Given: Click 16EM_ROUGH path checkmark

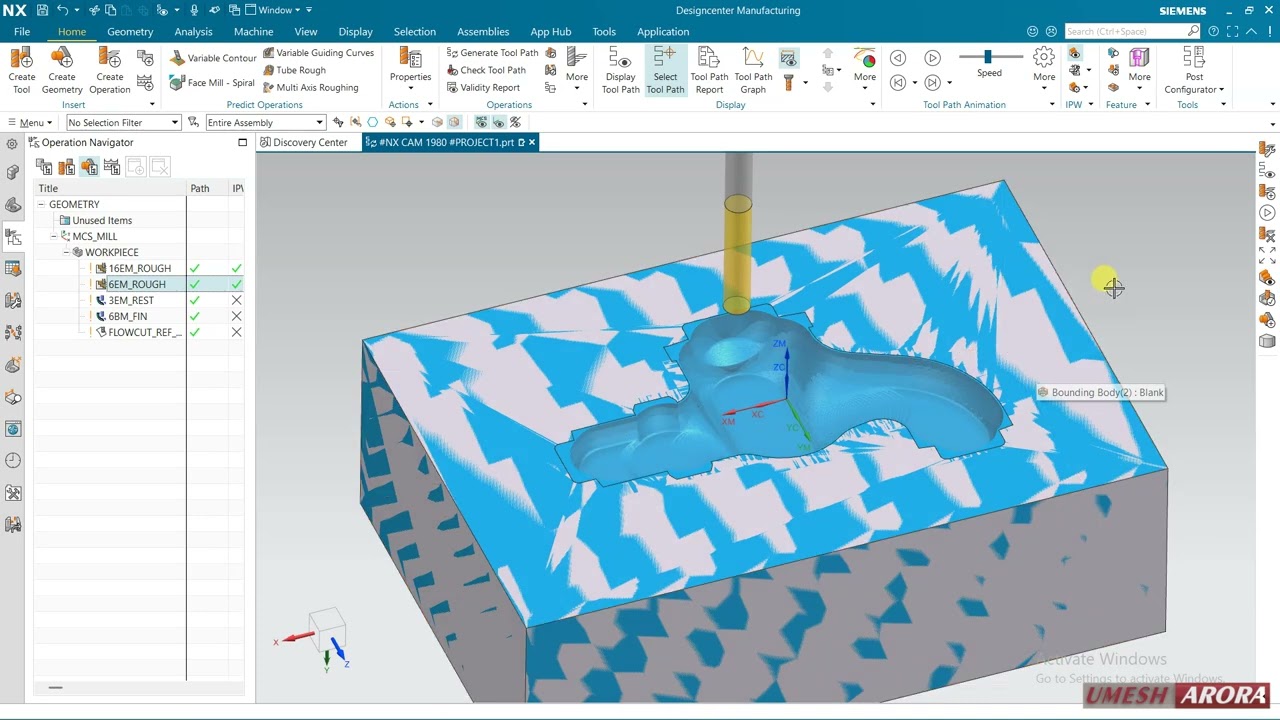Looking at the screenshot, I should coord(195,268).
